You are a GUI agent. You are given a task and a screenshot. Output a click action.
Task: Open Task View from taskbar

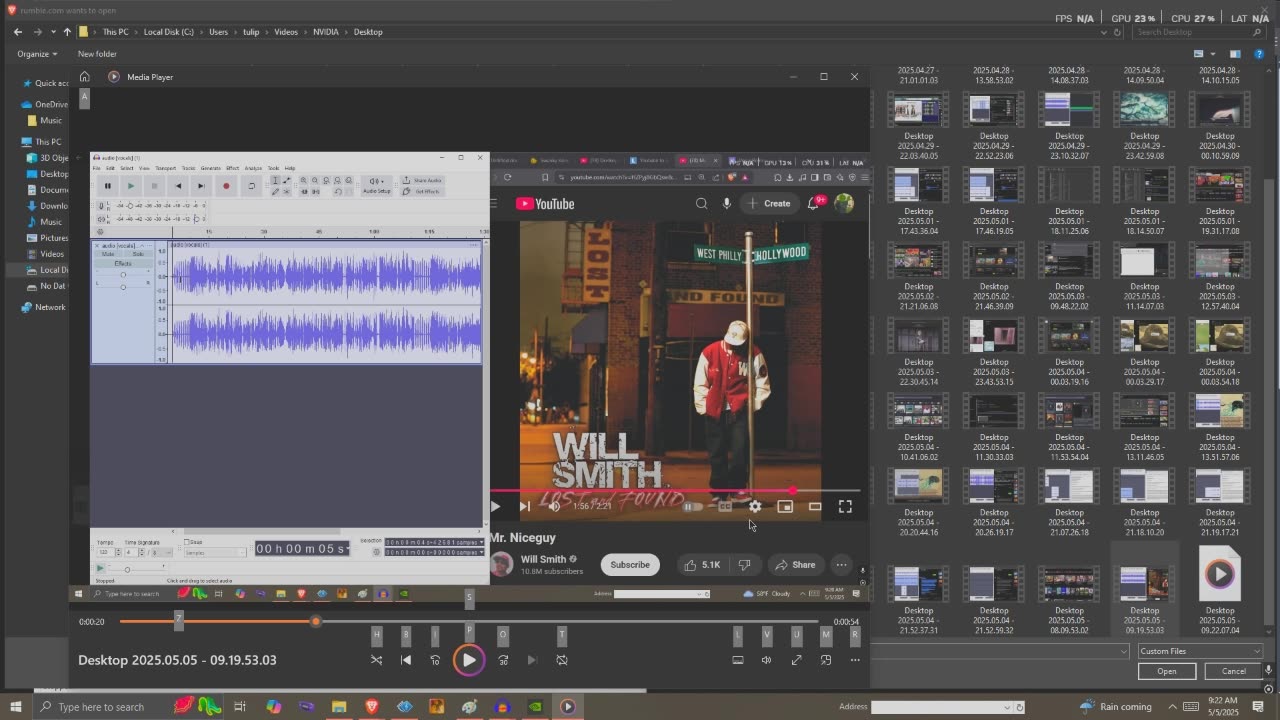point(240,707)
